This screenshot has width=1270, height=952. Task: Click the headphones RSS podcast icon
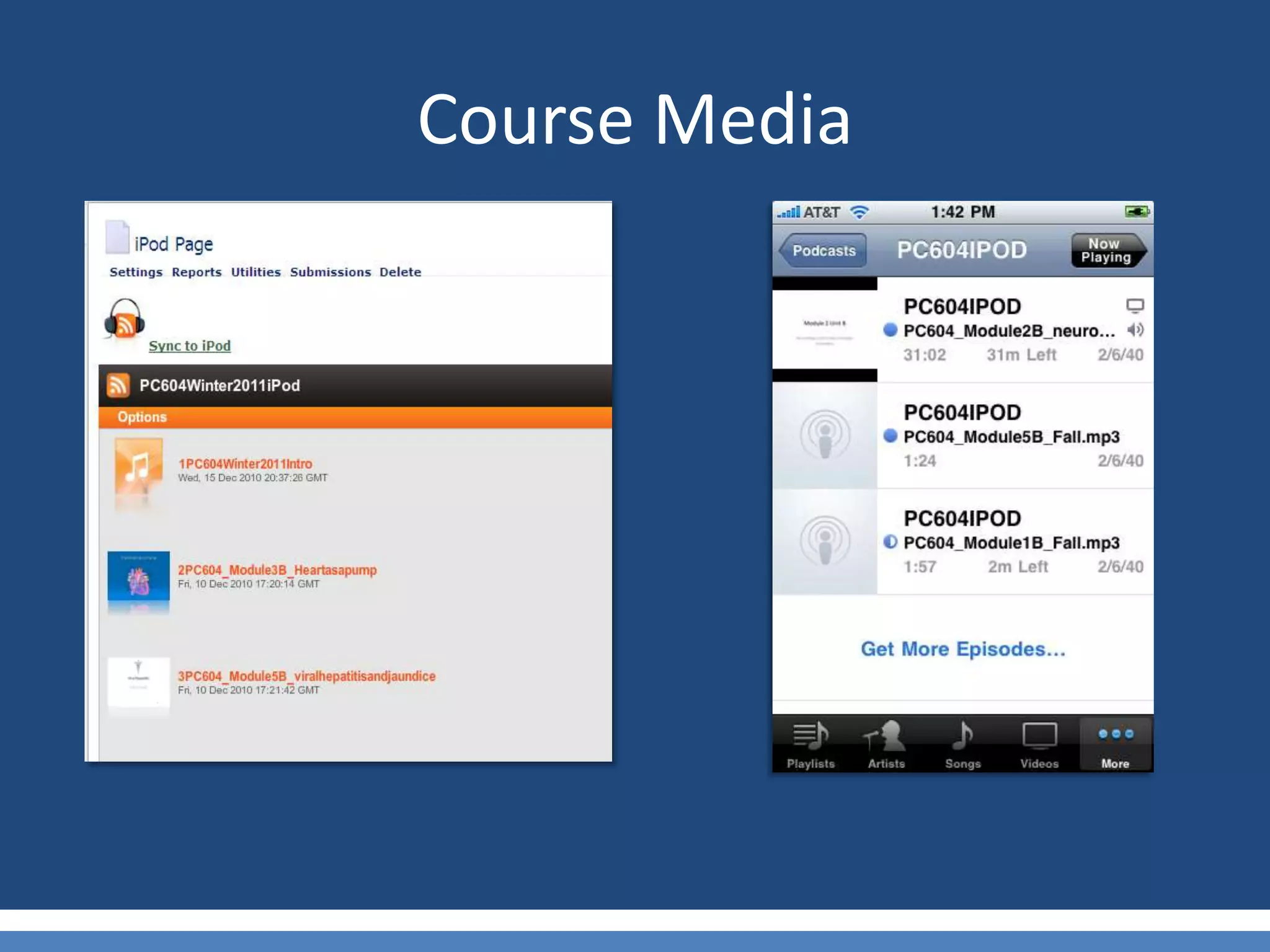click(x=125, y=320)
